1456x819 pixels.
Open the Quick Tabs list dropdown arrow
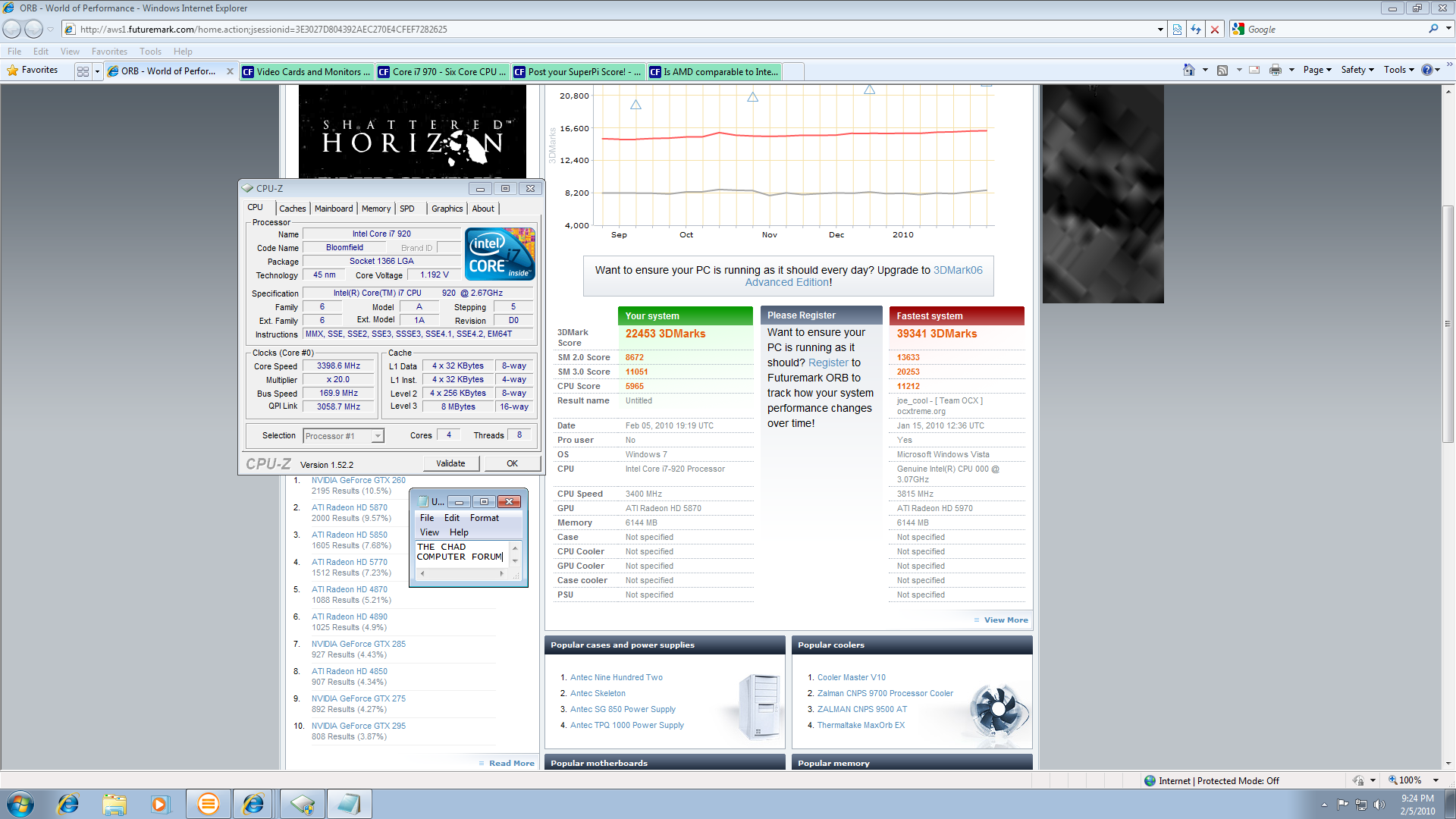(x=97, y=71)
